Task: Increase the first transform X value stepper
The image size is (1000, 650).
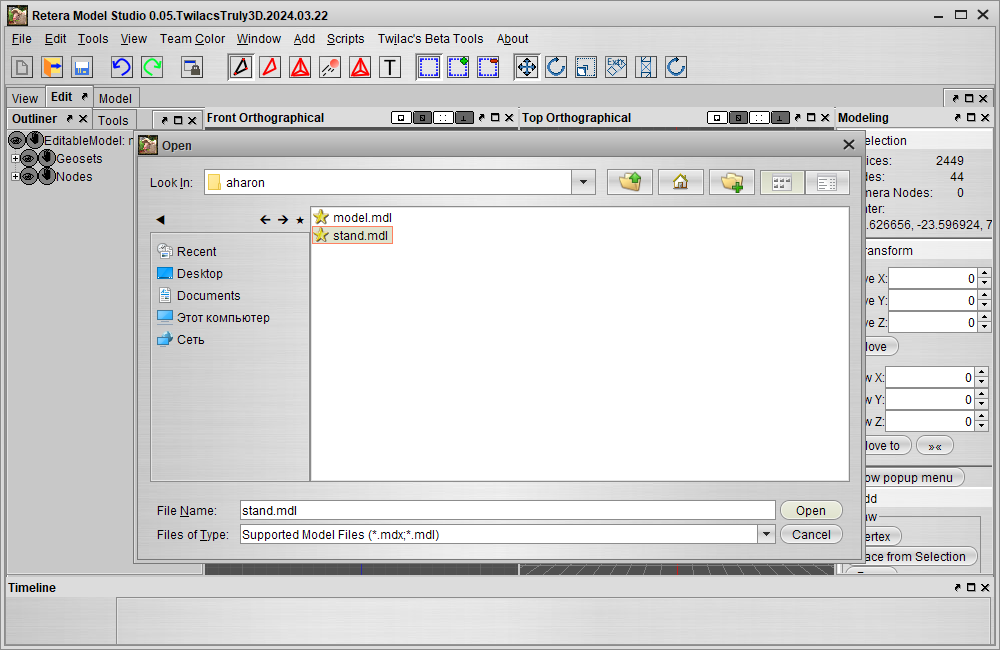Action: click(985, 274)
